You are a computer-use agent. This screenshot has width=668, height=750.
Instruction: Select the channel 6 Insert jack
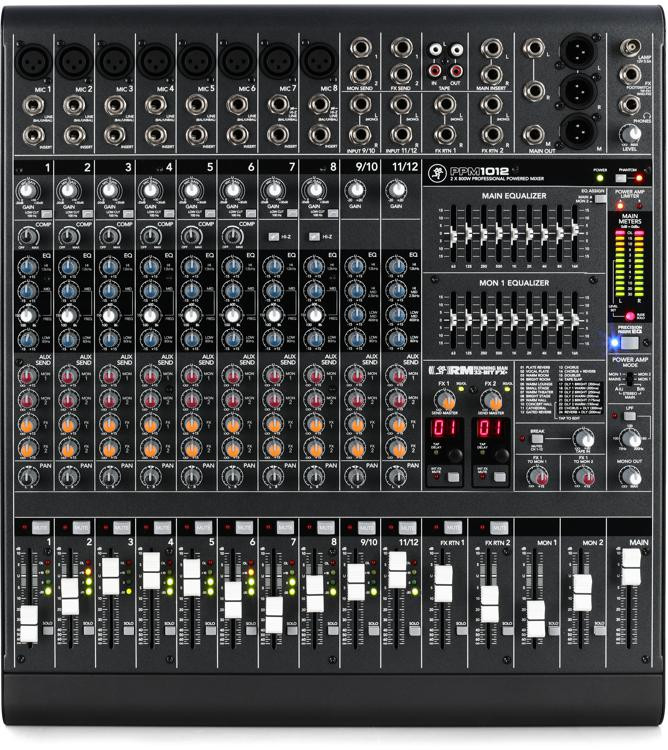(238, 135)
